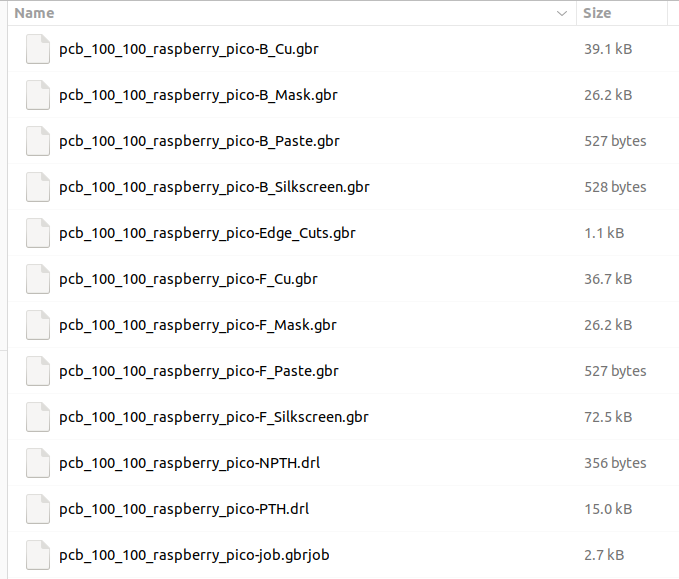
Task: Click the PTH.drl file icon
Action: pyautogui.click(x=38, y=509)
